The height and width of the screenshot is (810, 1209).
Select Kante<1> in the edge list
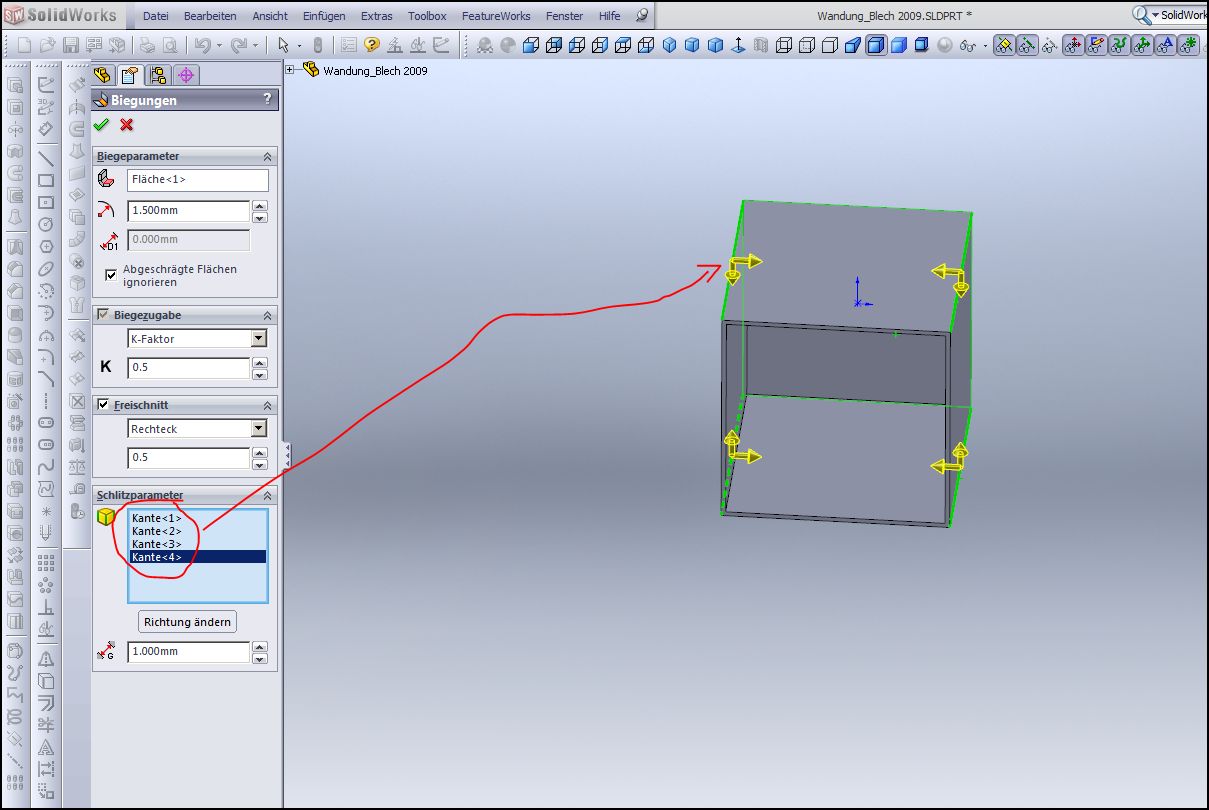coord(198,518)
